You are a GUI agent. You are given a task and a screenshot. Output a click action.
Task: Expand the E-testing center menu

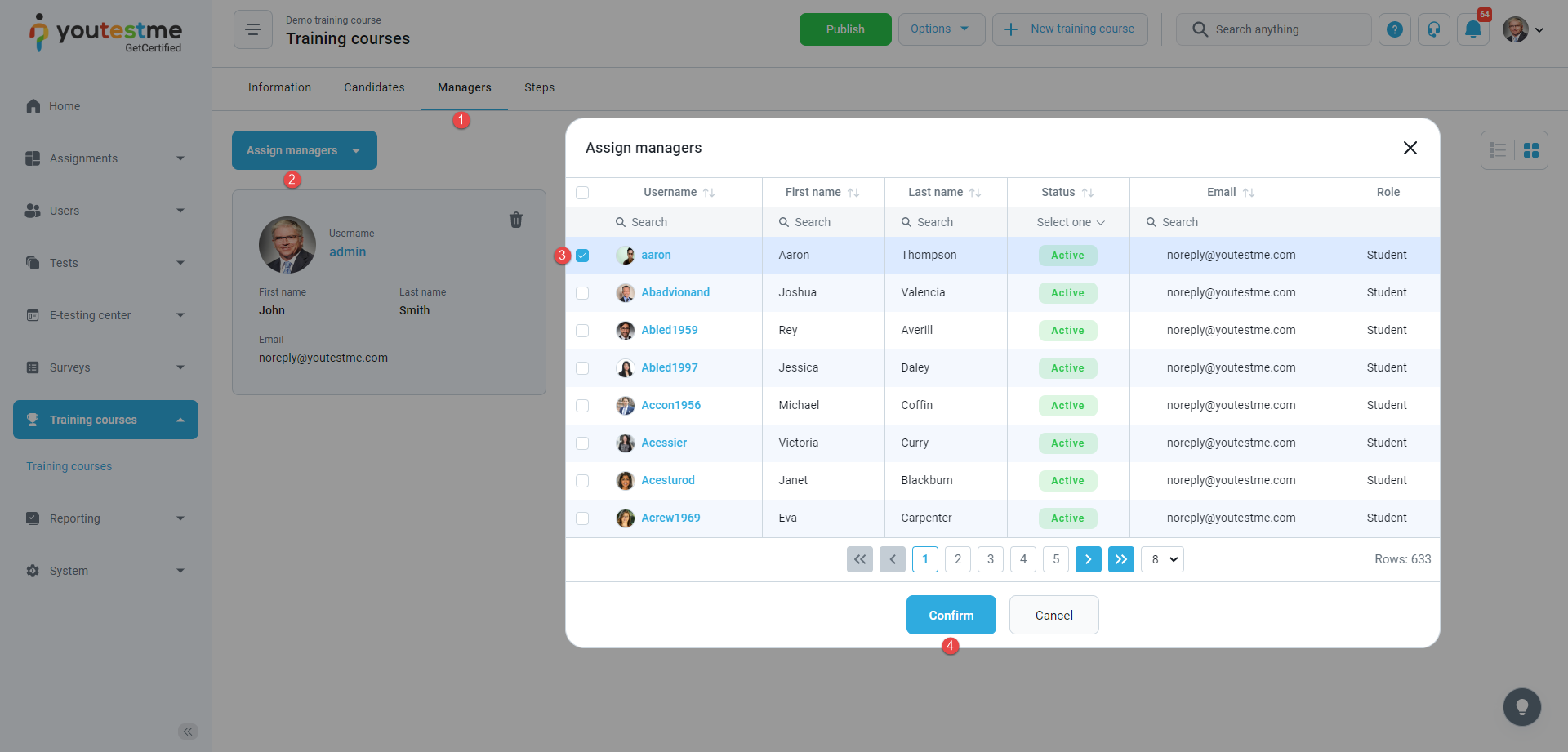[x=105, y=315]
